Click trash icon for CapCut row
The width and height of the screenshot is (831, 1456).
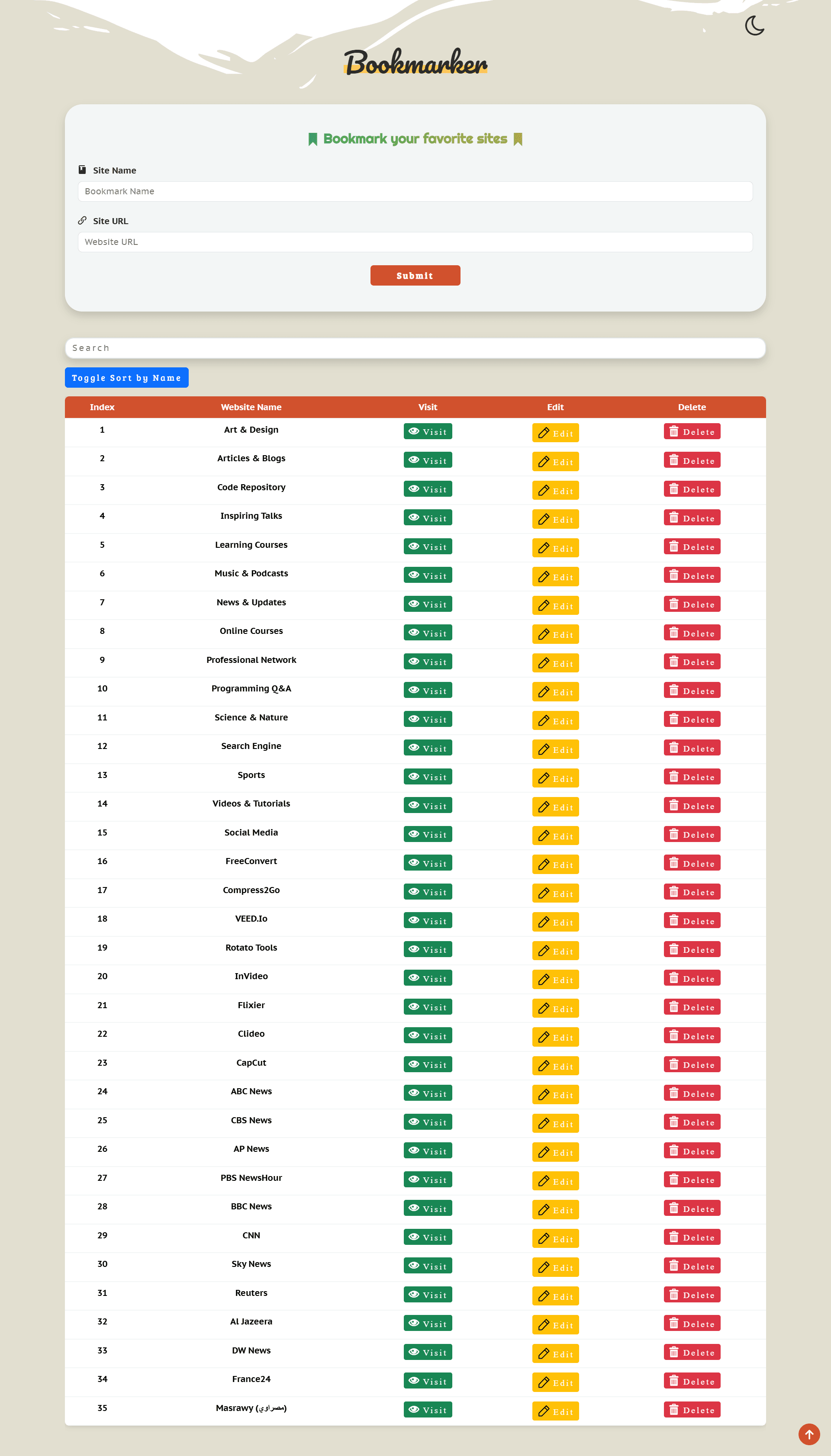(x=673, y=1064)
